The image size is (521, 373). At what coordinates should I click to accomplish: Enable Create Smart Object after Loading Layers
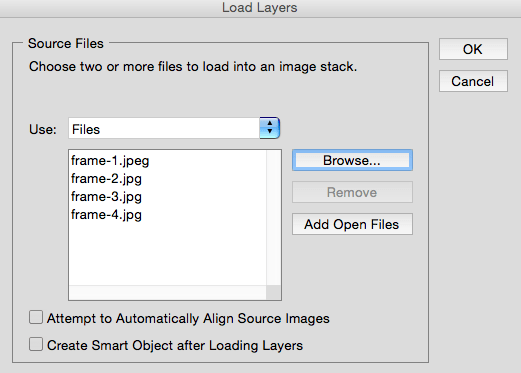tap(36, 344)
